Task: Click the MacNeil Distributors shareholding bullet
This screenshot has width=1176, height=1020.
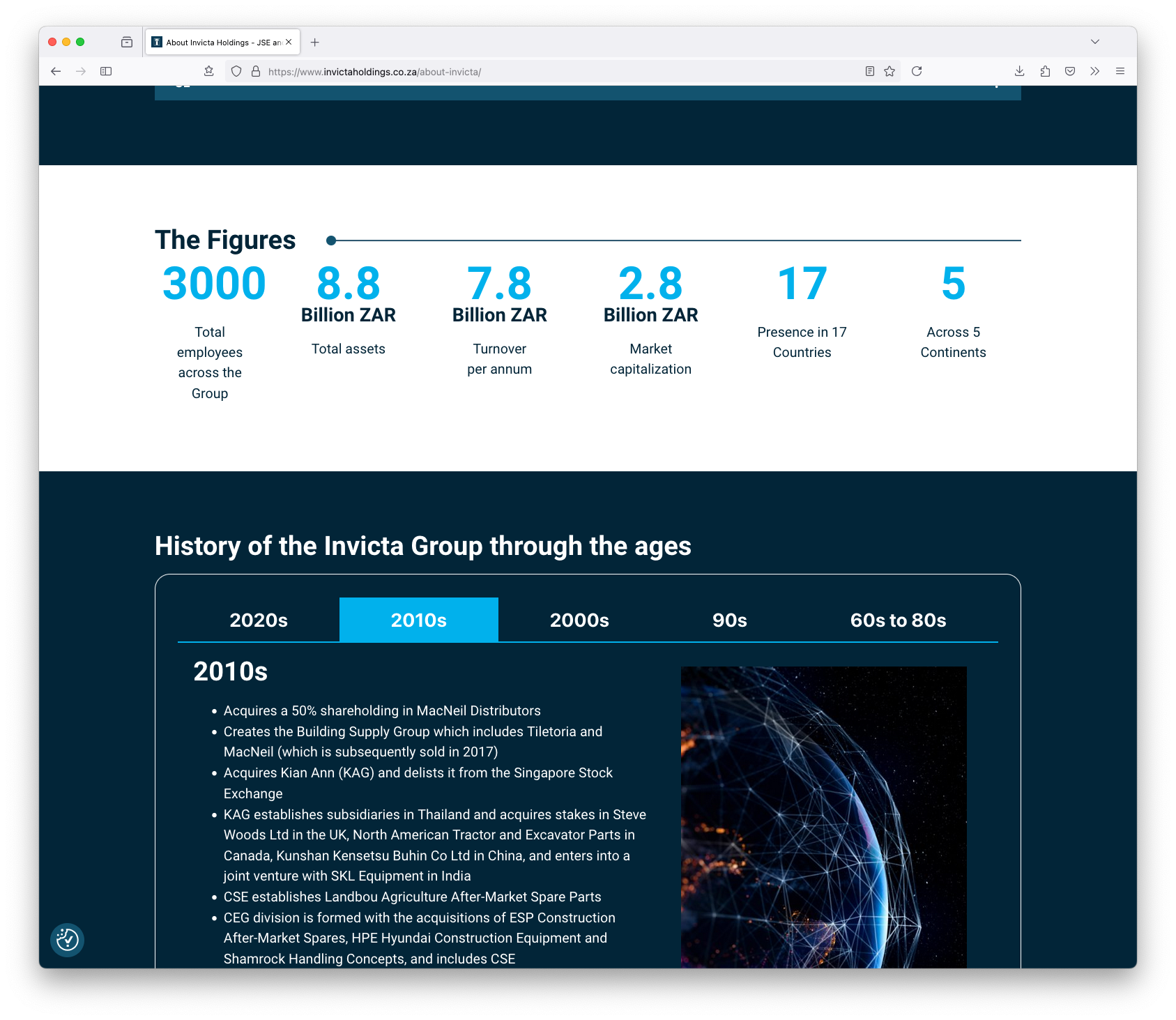Action: [x=382, y=710]
